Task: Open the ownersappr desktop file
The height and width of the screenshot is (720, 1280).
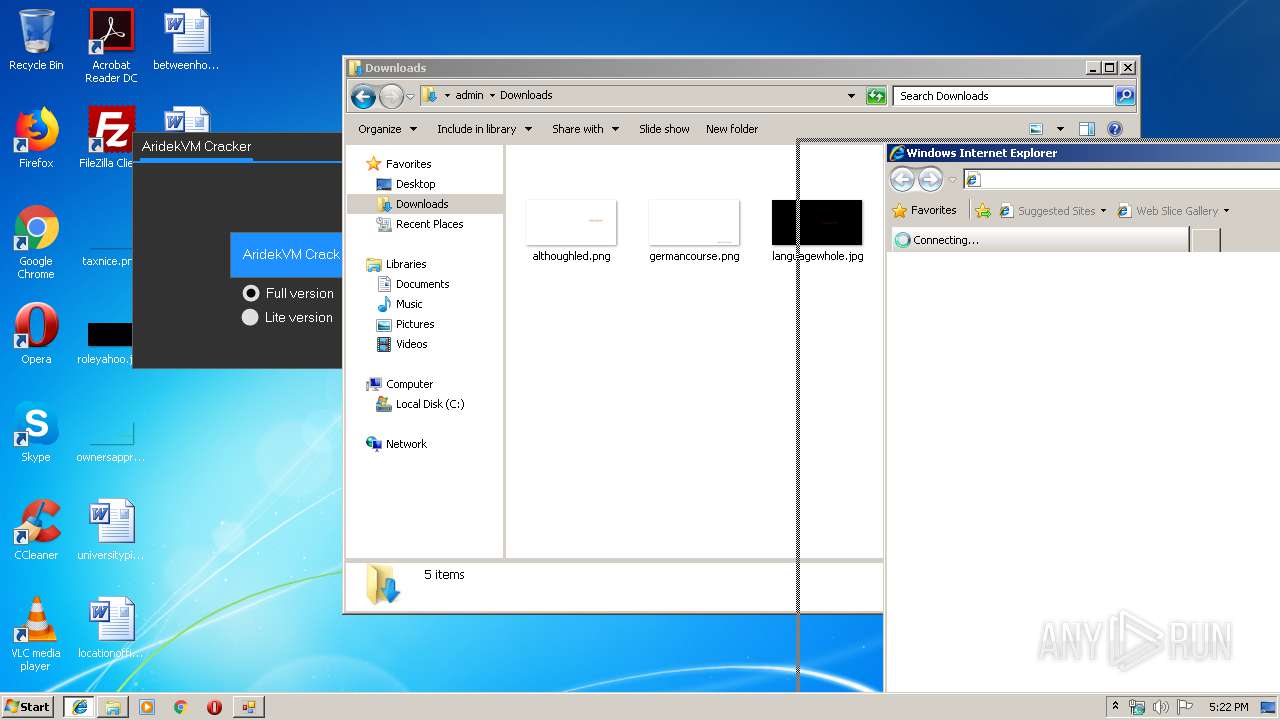Action: [111, 443]
